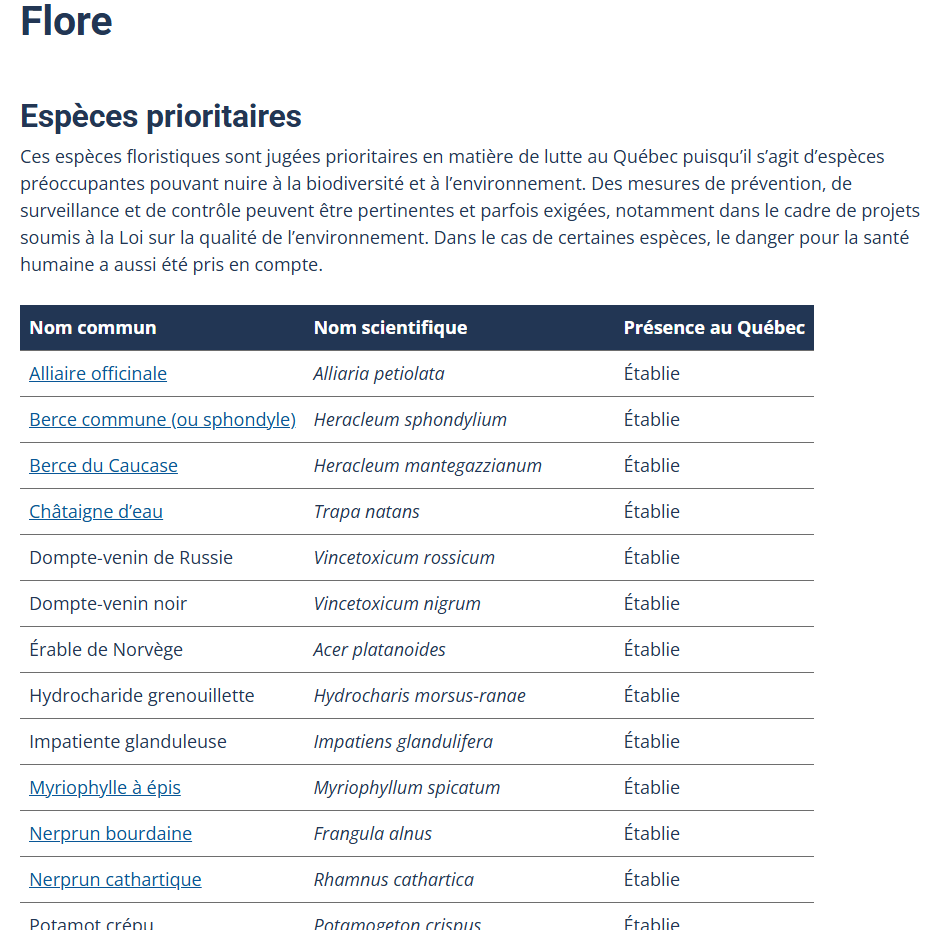938x930 pixels.
Task: Click the Espèces prioritaires section heading
Action: coord(161,116)
